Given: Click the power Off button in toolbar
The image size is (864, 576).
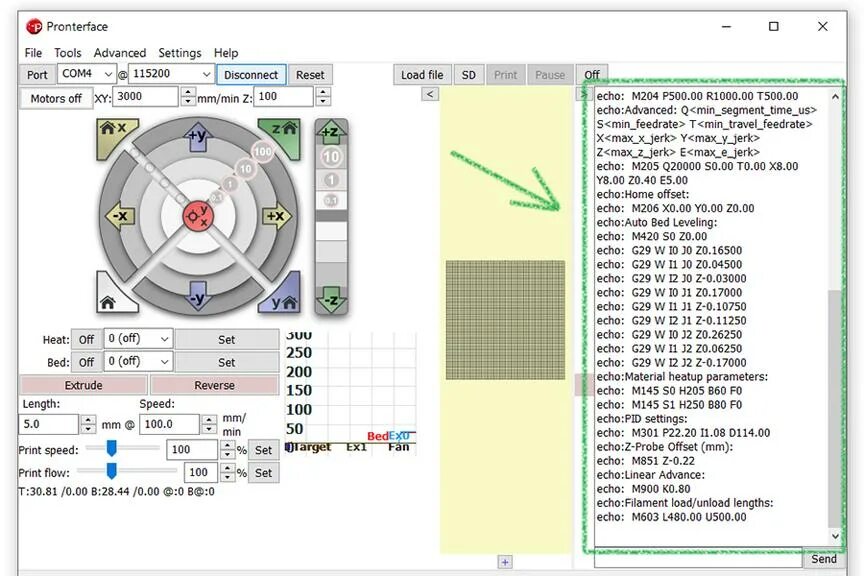Looking at the screenshot, I should 592,75.
